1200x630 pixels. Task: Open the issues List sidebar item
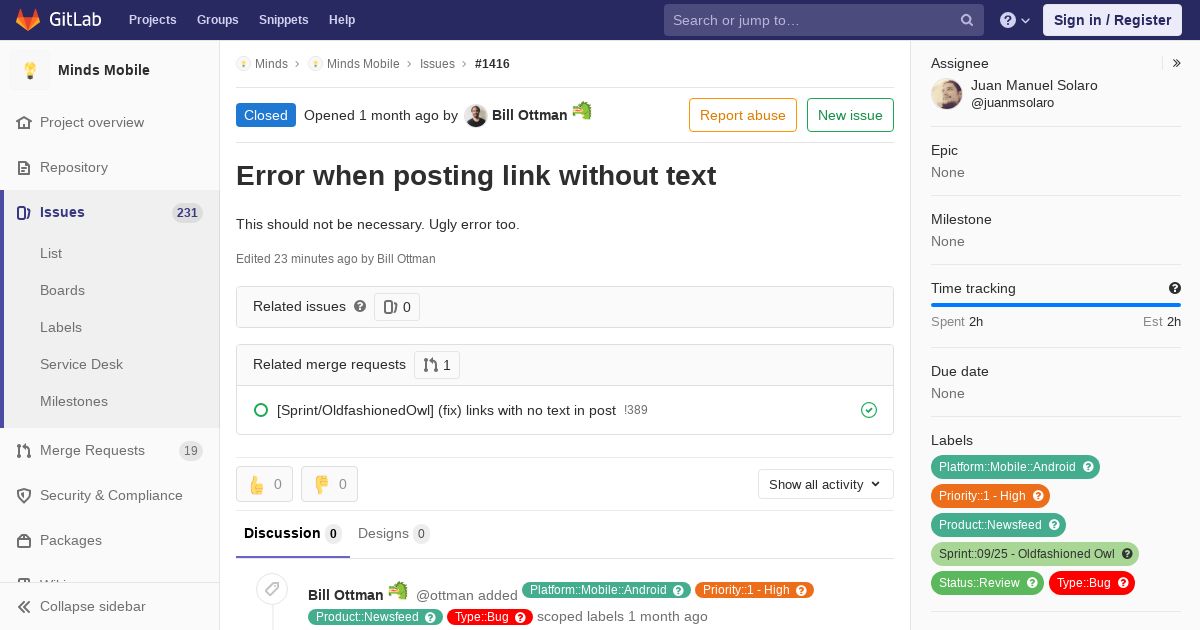pos(51,253)
